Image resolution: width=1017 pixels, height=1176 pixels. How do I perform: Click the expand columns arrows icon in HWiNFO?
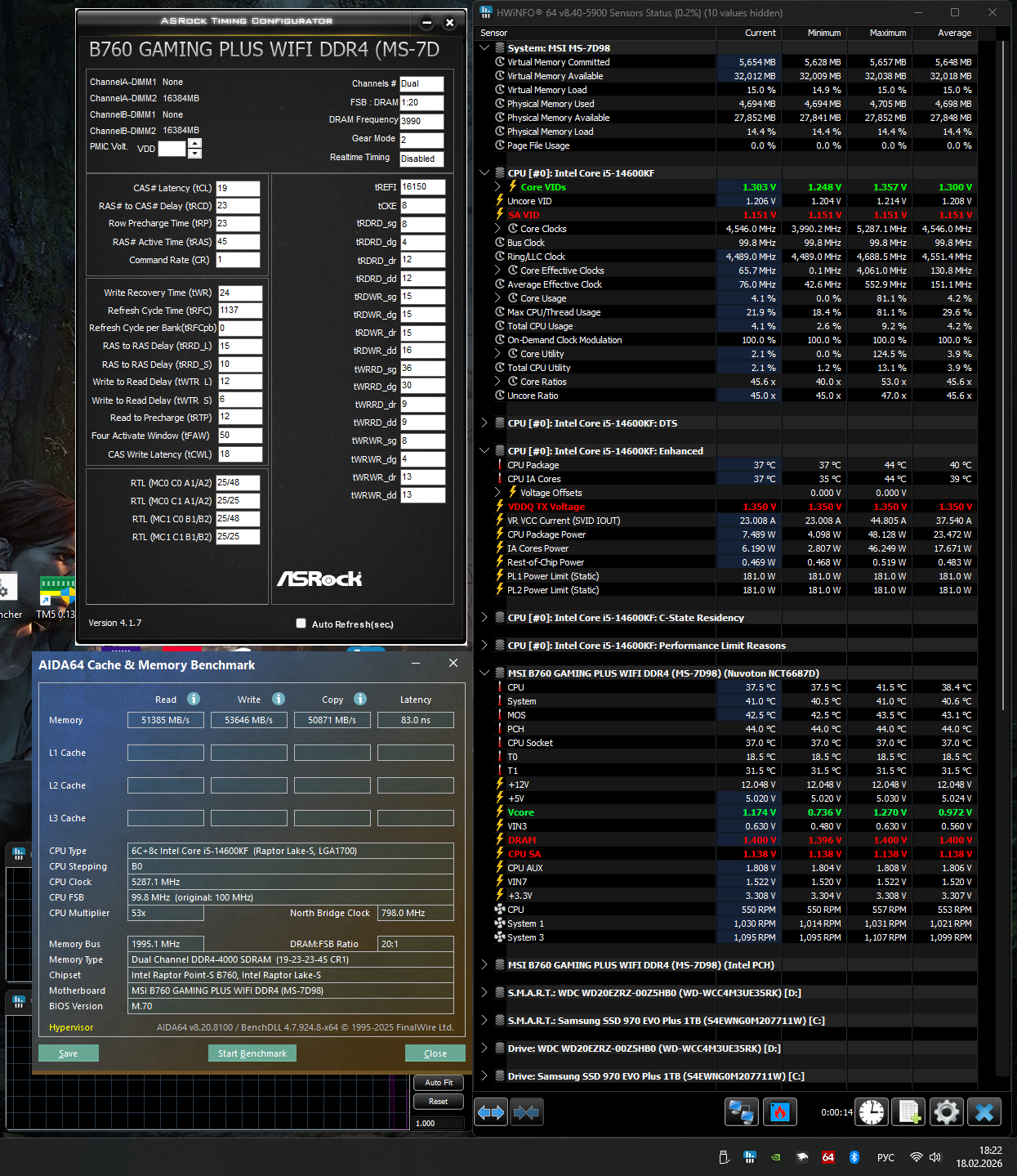pyautogui.click(x=491, y=1112)
